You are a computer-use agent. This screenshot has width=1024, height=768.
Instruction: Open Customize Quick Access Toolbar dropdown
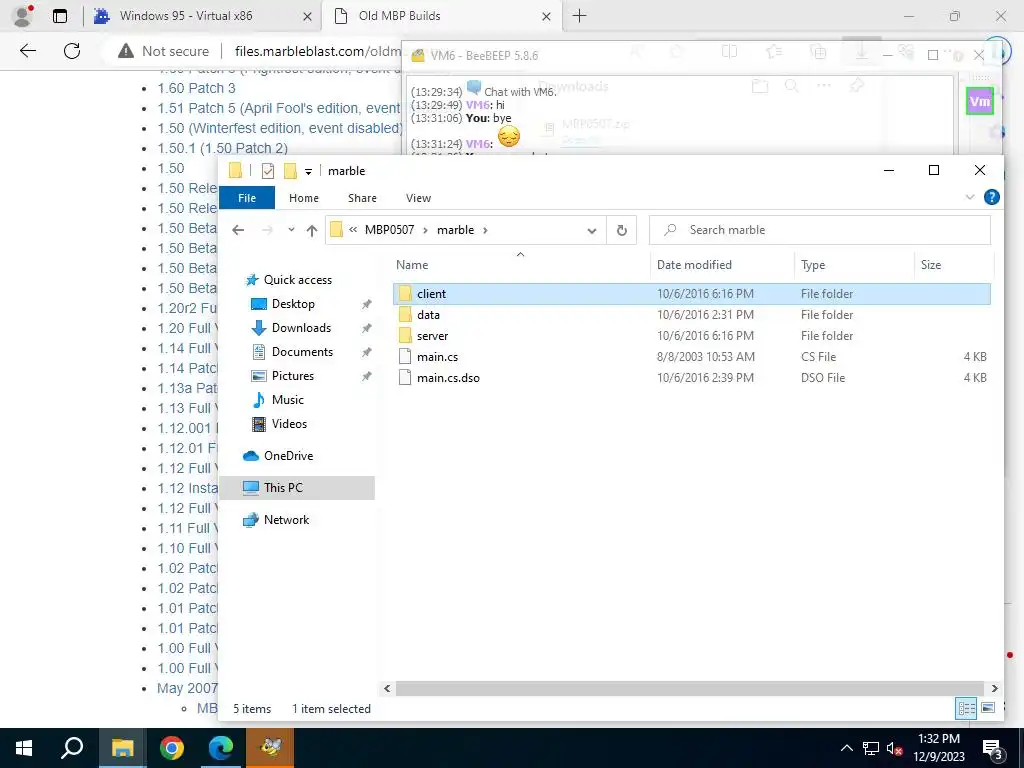point(308,172)
